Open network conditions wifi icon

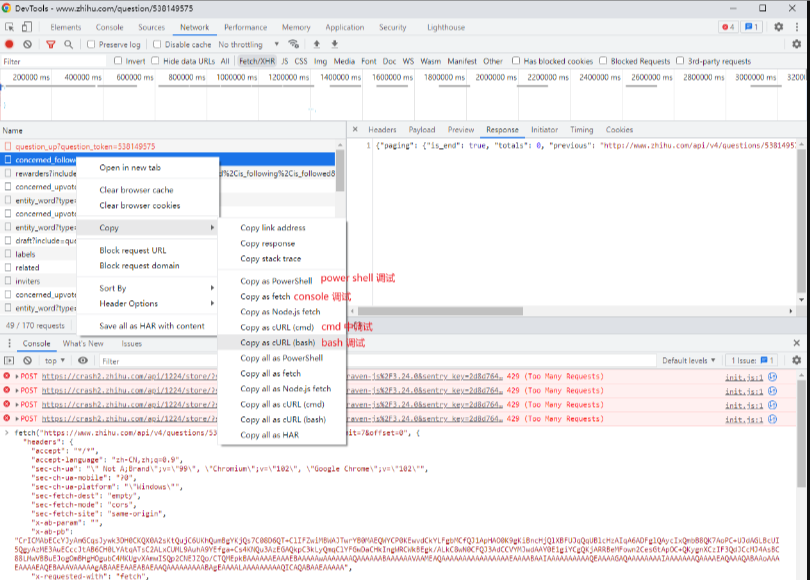click(x=293, y=44)
